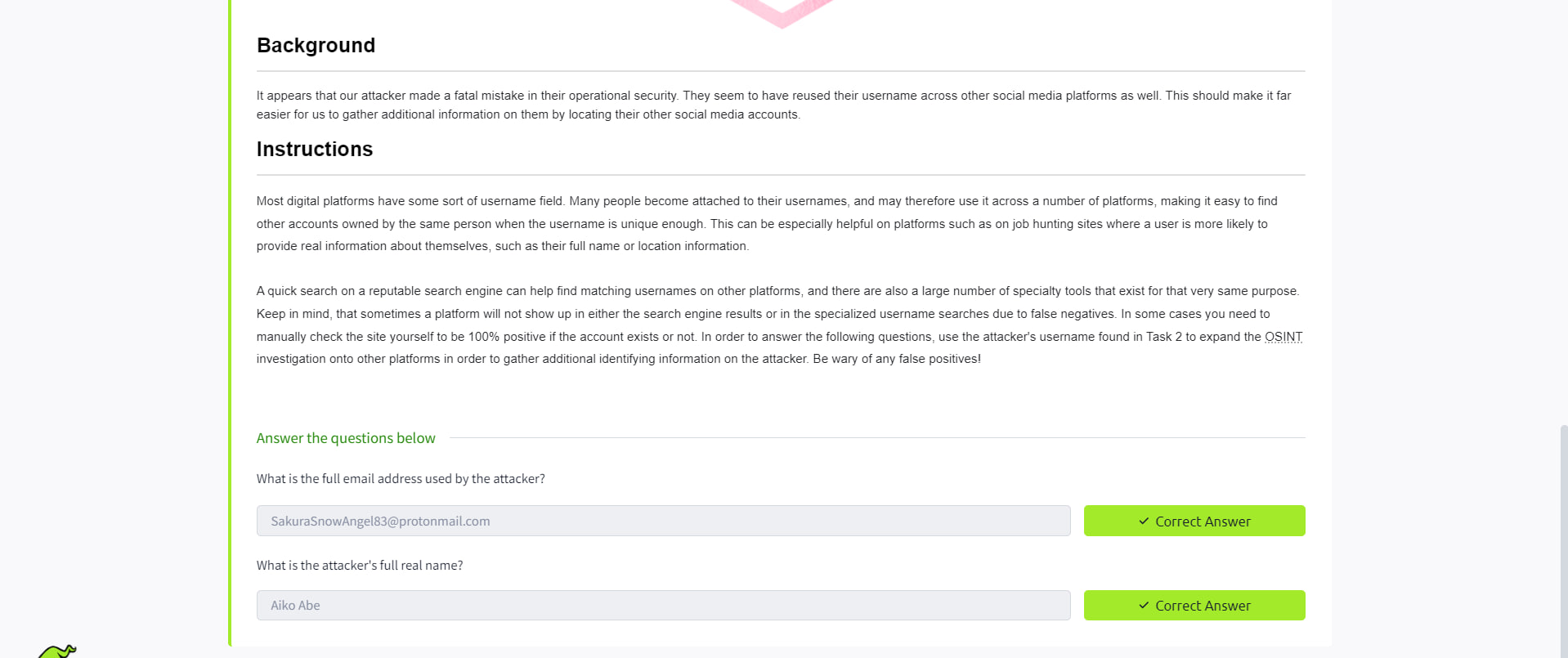Click the Instructions section heading

pyautogui.click(x=314, y=150)
